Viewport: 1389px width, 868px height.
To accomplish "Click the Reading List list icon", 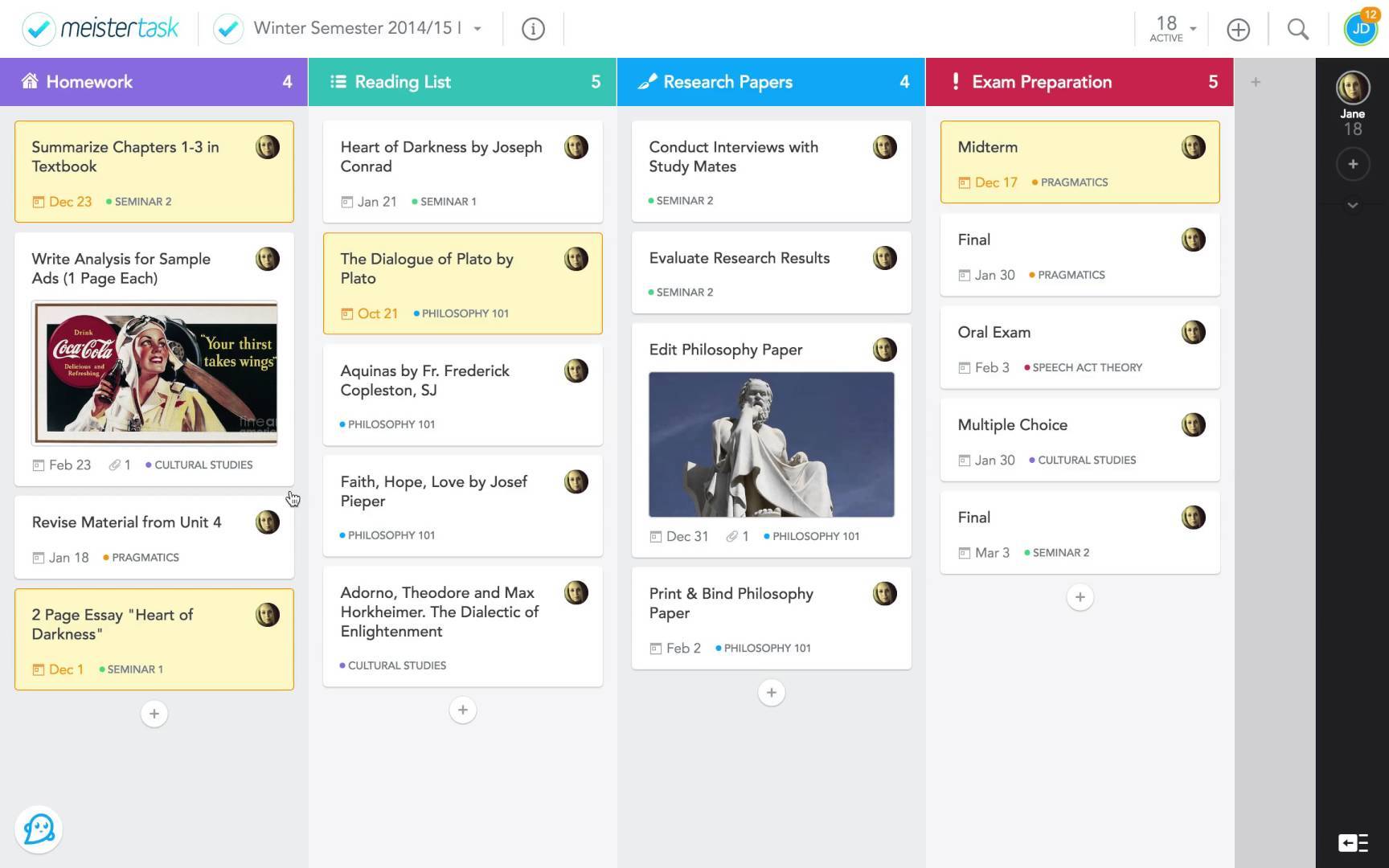I will coord(338,81).
